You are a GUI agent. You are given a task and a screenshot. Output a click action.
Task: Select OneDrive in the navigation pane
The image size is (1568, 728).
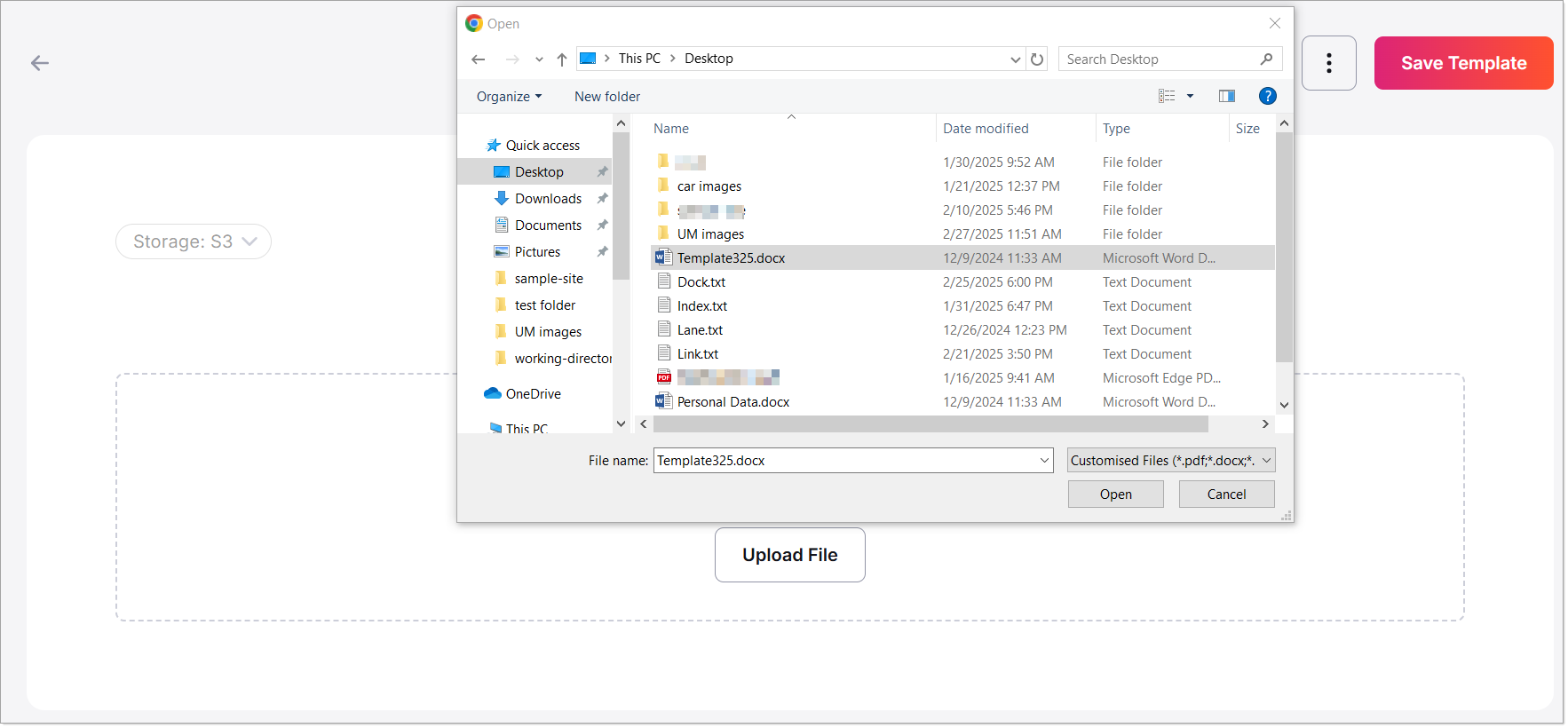[533, 394]
